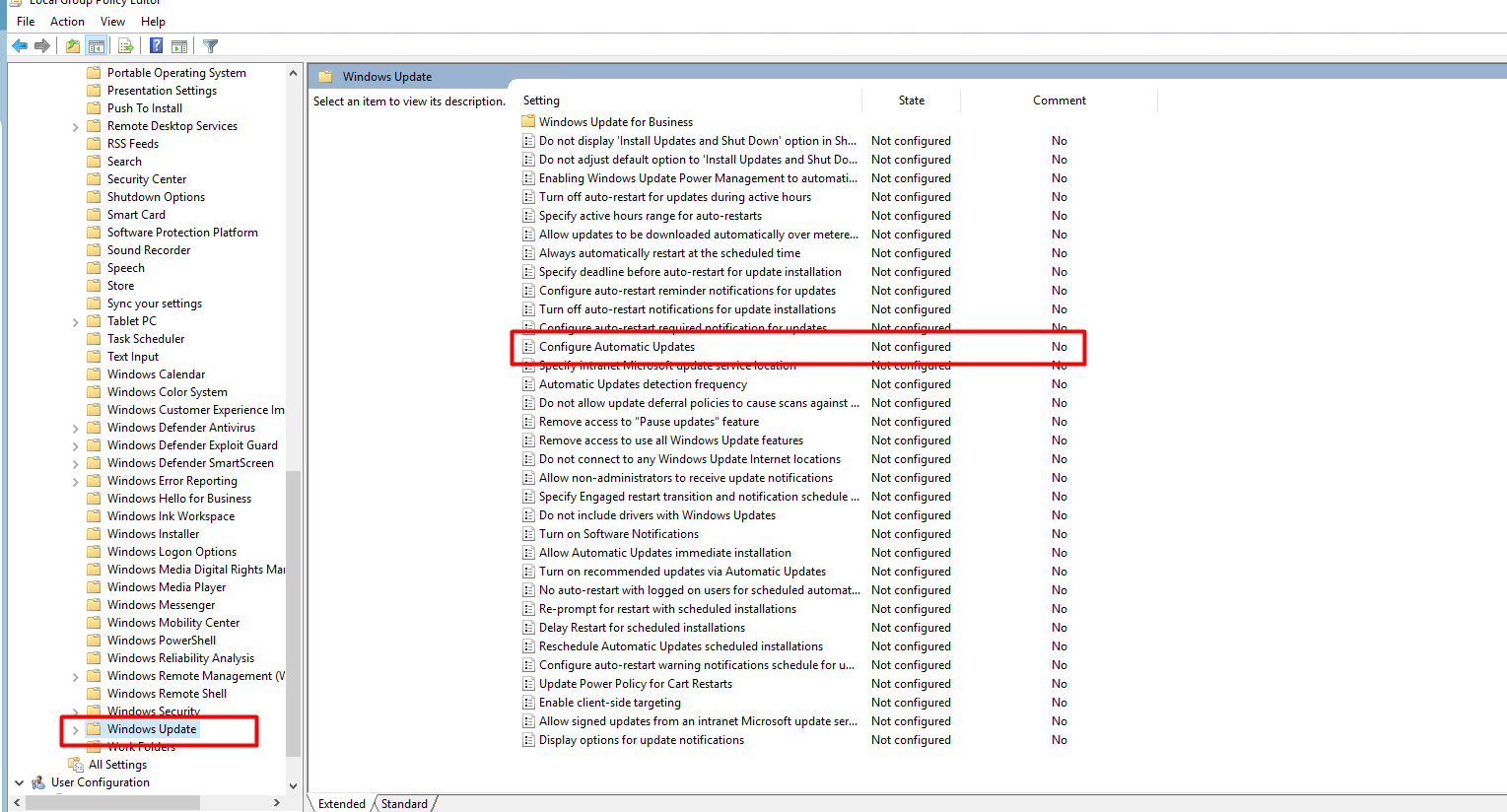The image size is (1507, 812).
Task: Select the Configure Automatic Updates setting
Action: (616, 347)
